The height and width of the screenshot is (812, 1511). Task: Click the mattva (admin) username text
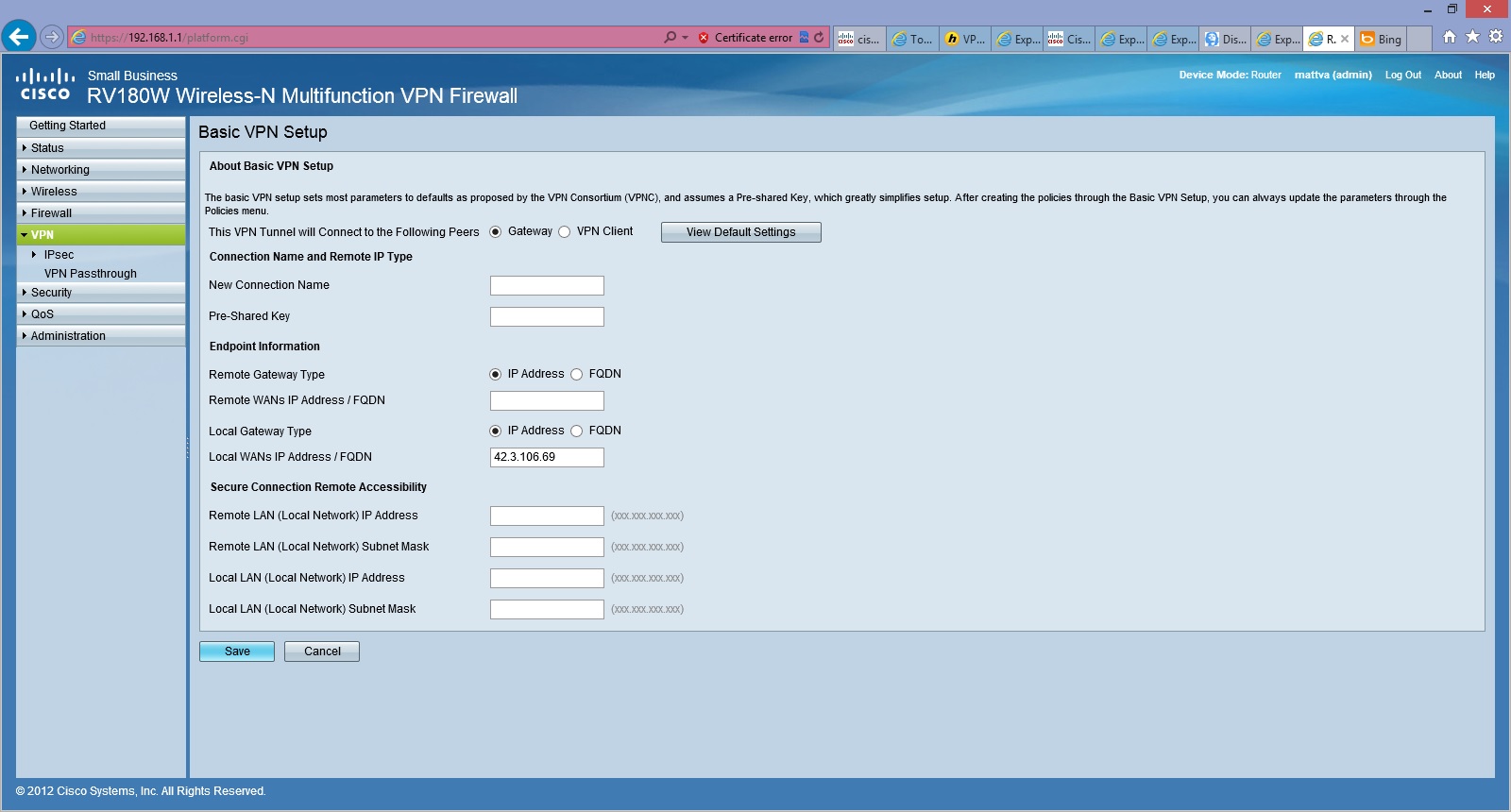pos(1333,75)
